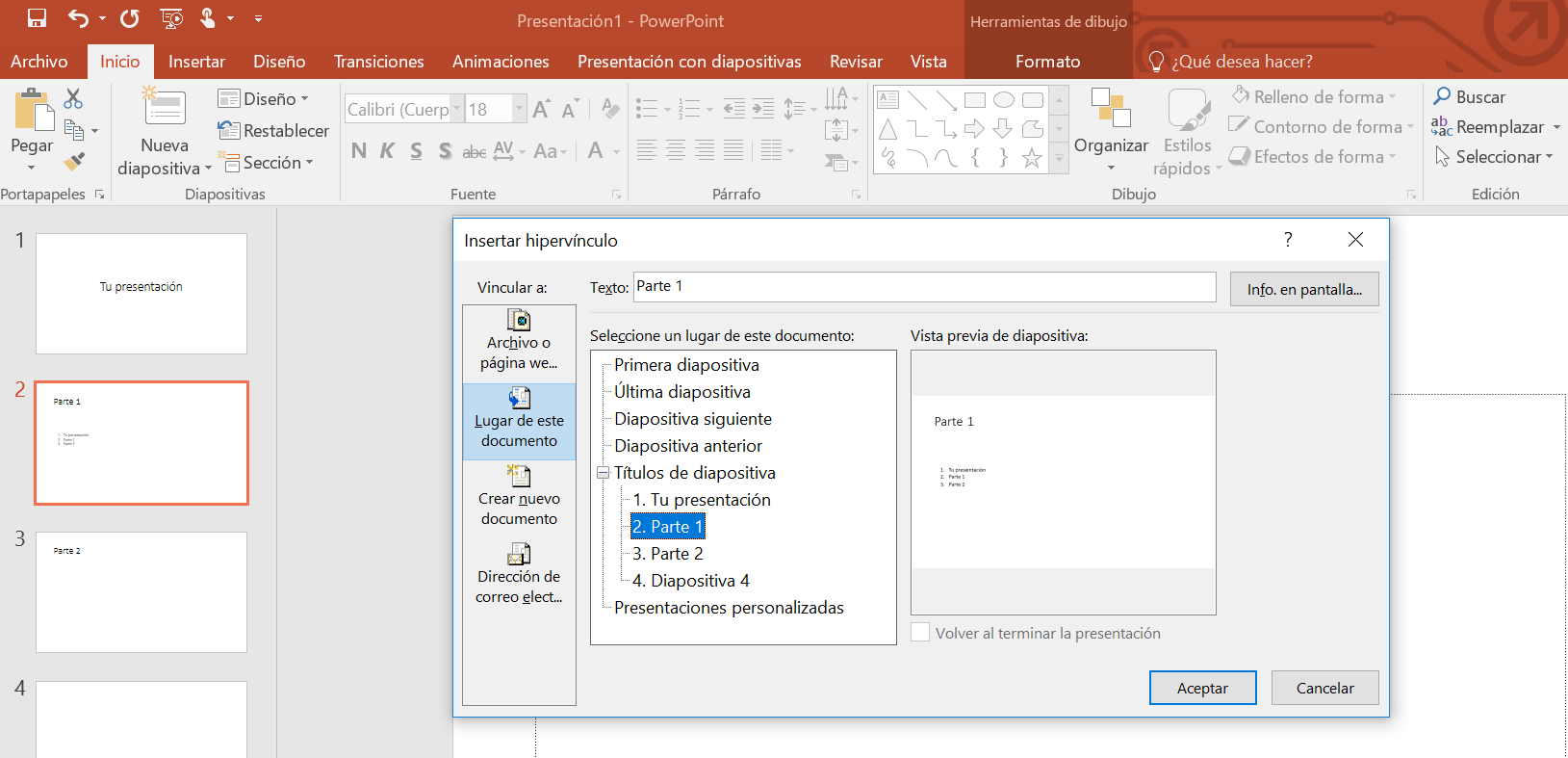Select 3. Parte 2 in the tree

tap(668, 554)
